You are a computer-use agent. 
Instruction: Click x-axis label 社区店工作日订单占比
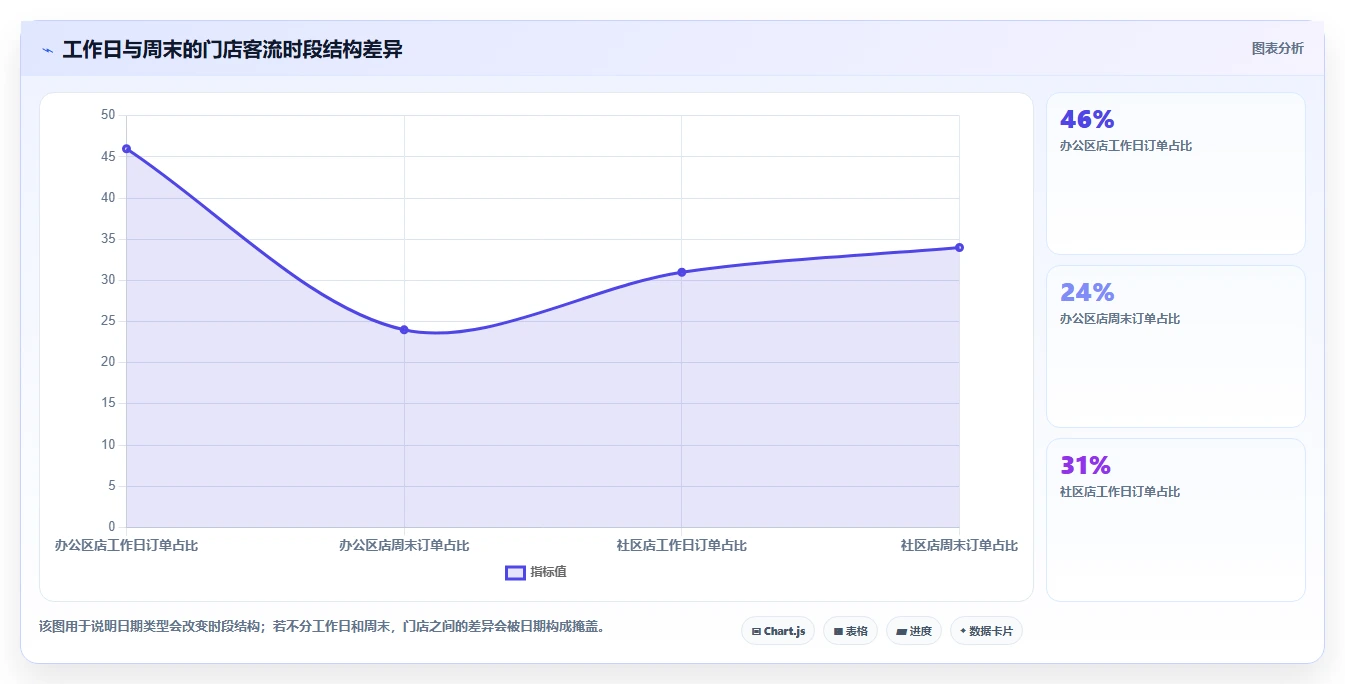tap(681, 545)
